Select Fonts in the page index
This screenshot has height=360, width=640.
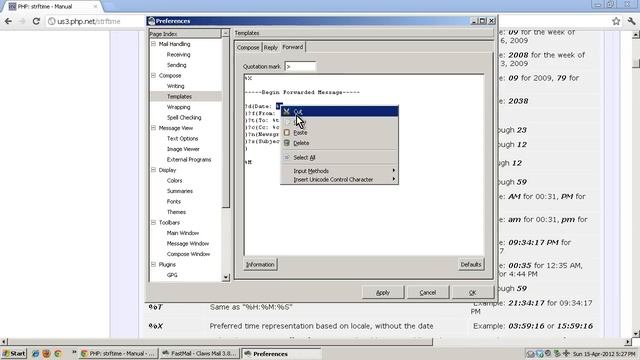(x=173, y=202)
